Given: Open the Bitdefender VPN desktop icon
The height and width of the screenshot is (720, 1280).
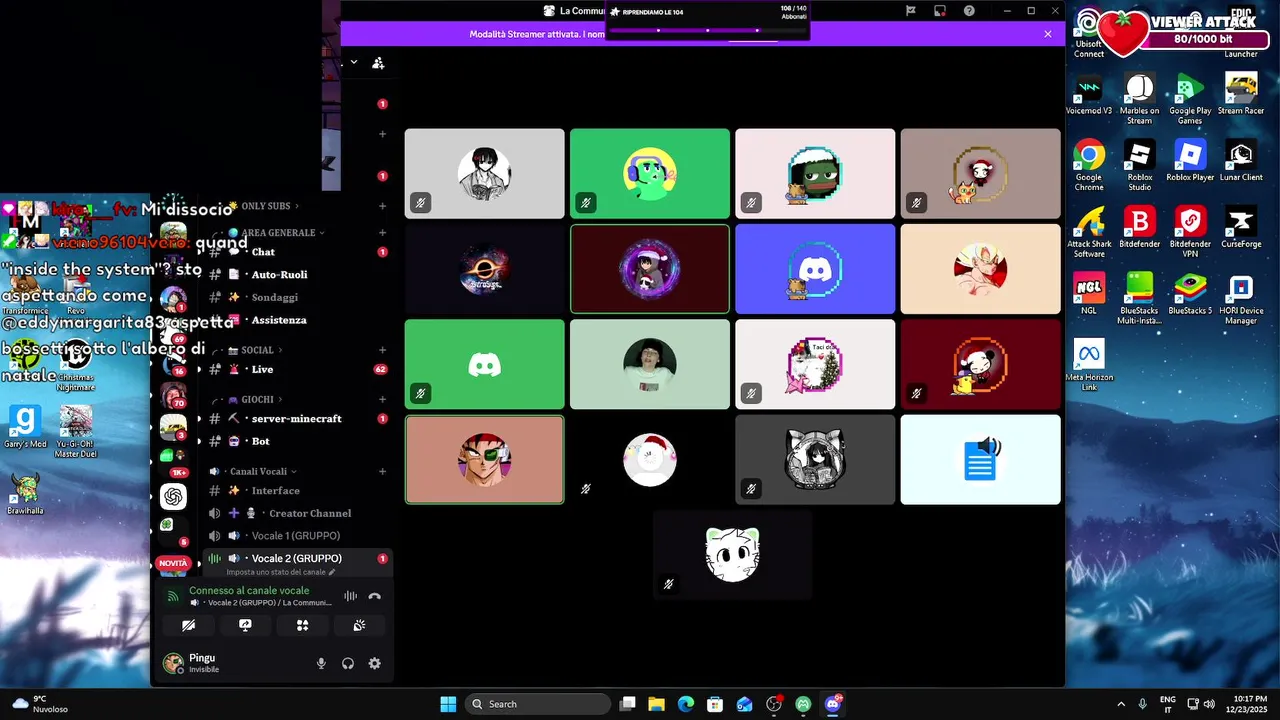Looking at the screenshot, I should click(x=1190, y=232).
